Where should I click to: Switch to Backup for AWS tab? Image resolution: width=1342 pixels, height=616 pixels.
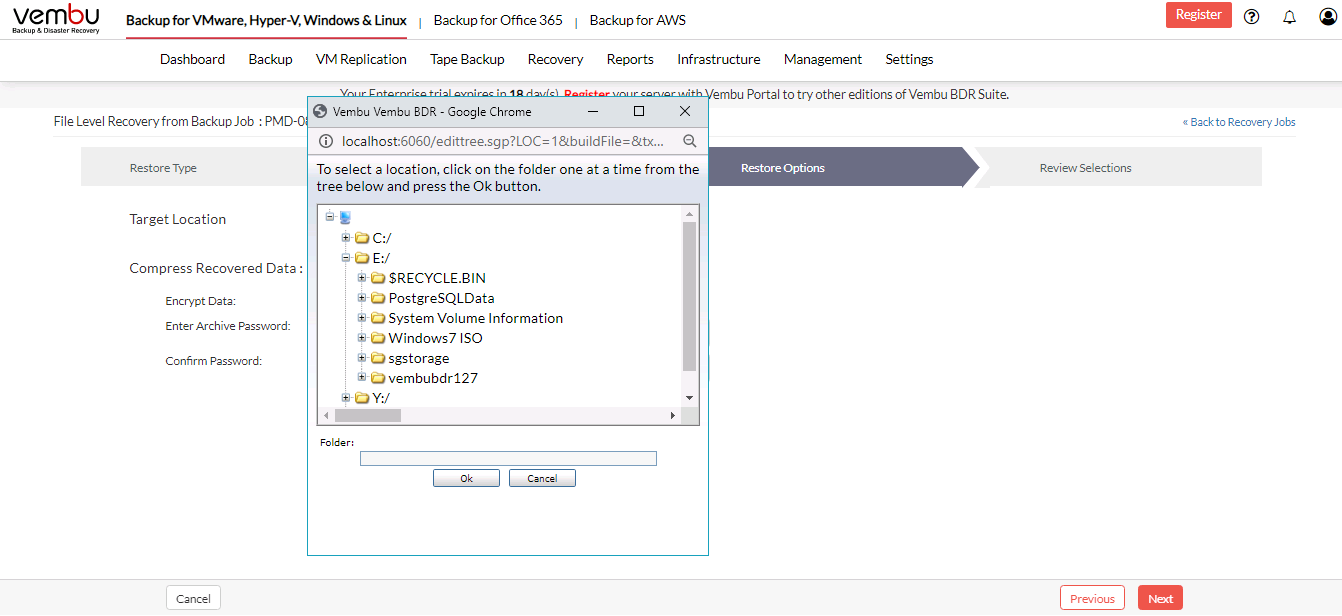tap(638, 20)
